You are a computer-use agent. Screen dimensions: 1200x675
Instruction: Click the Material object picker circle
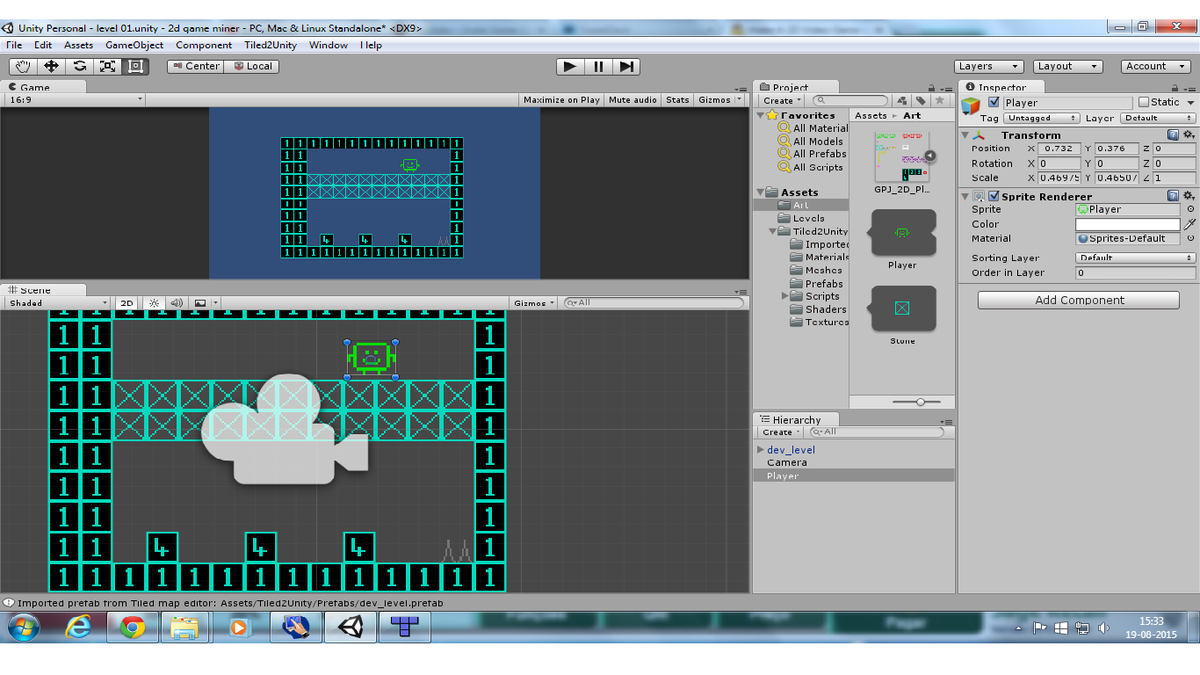1190,239
